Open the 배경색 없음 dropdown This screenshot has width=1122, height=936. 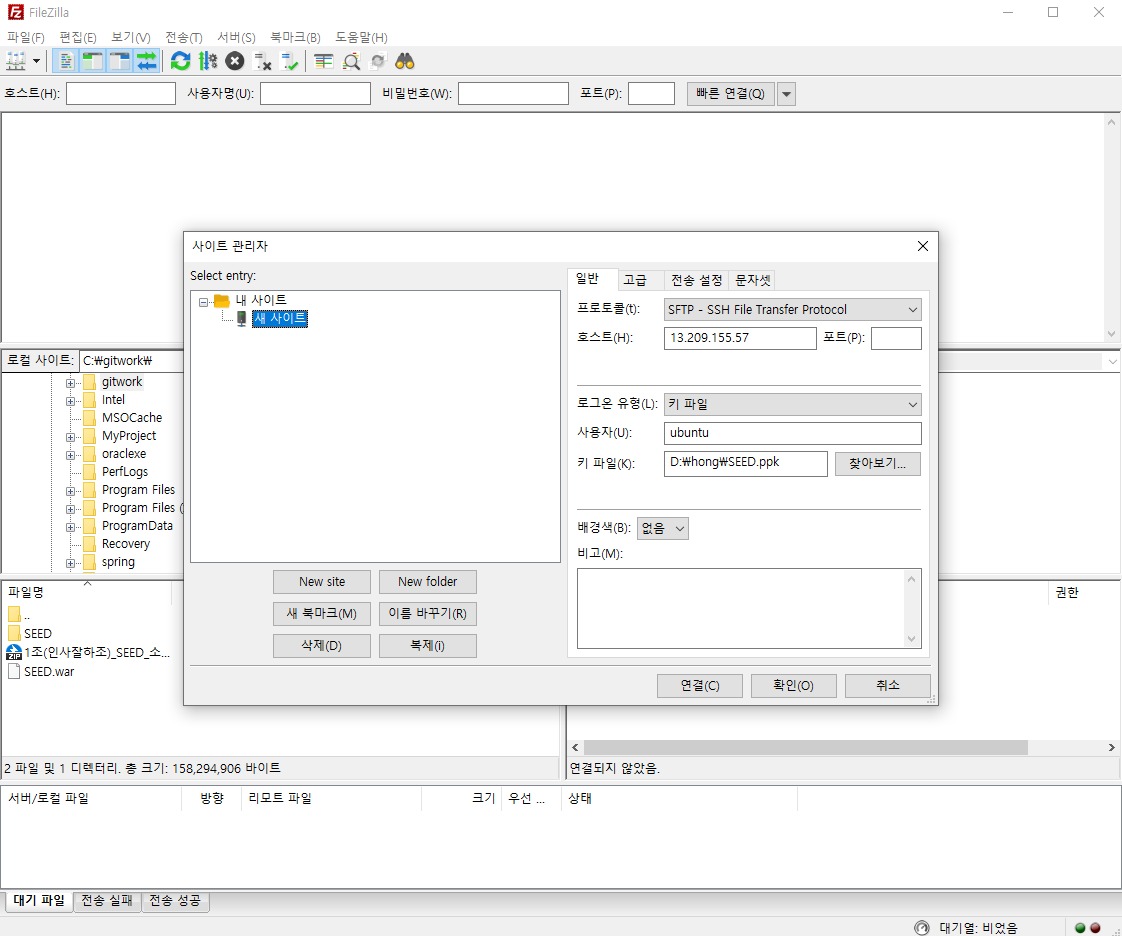(x=663, y=528)
